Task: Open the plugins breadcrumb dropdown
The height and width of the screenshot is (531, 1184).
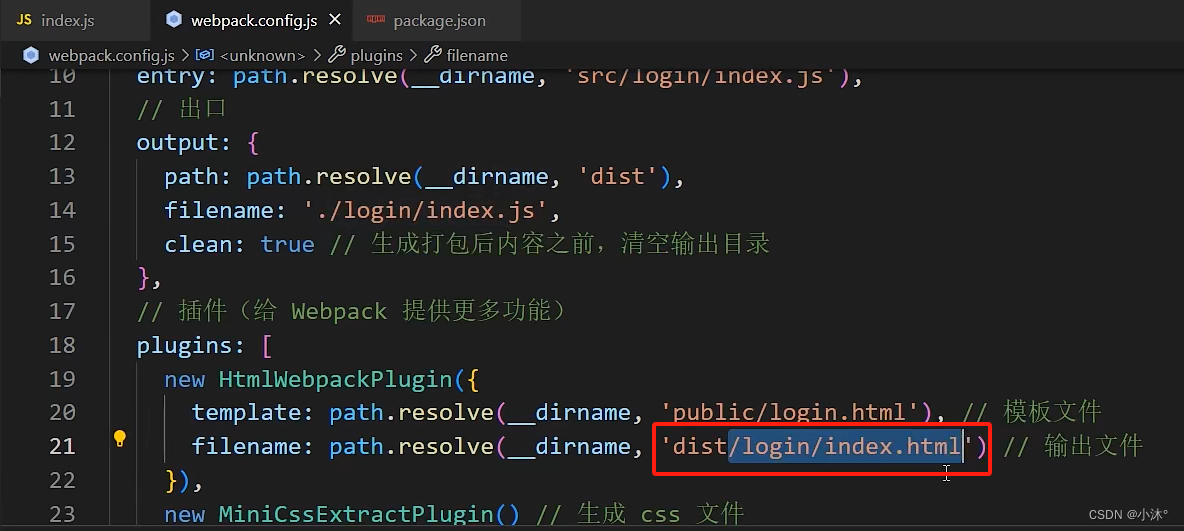Action: tap(377, 55)
